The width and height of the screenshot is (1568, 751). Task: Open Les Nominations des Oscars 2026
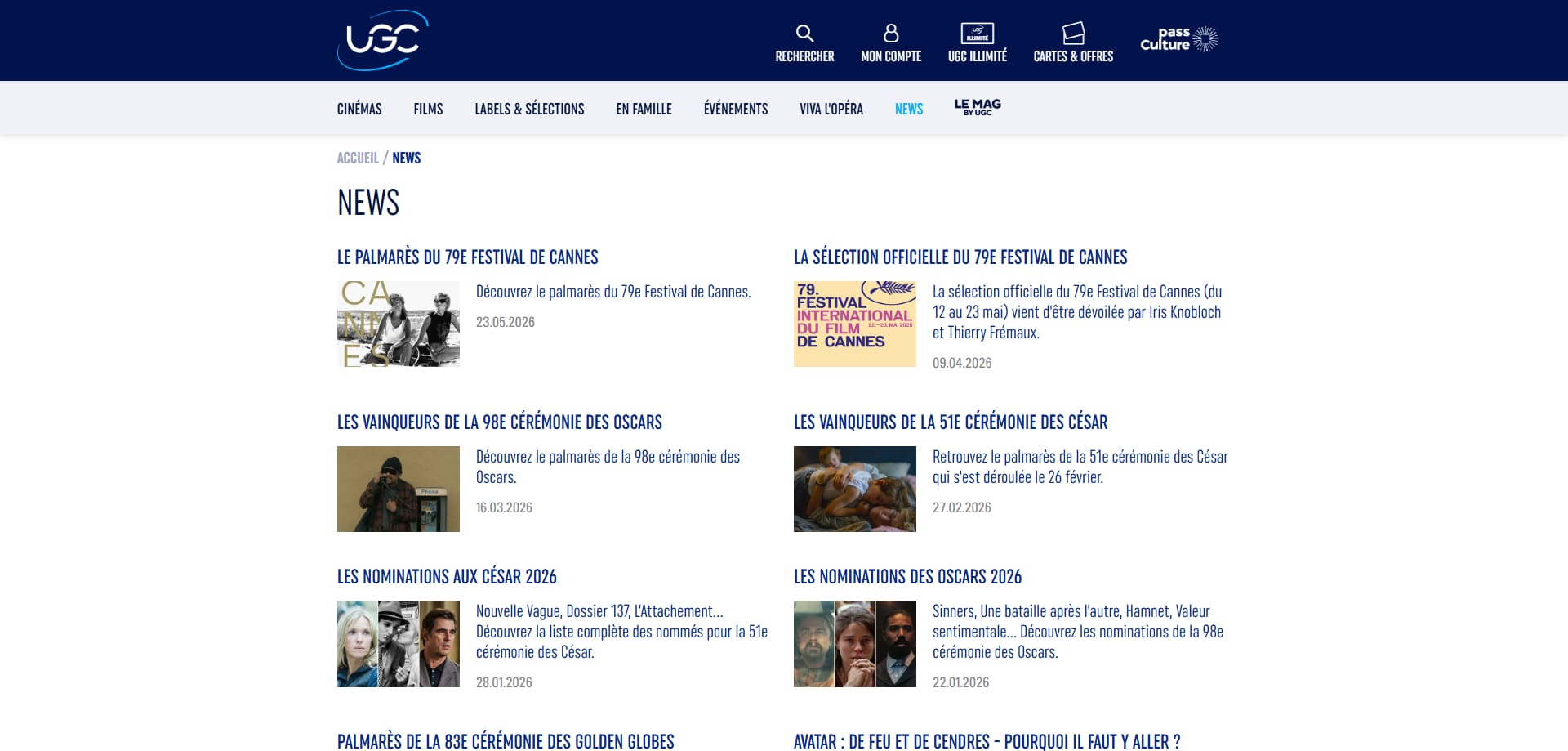coord(907,577)
